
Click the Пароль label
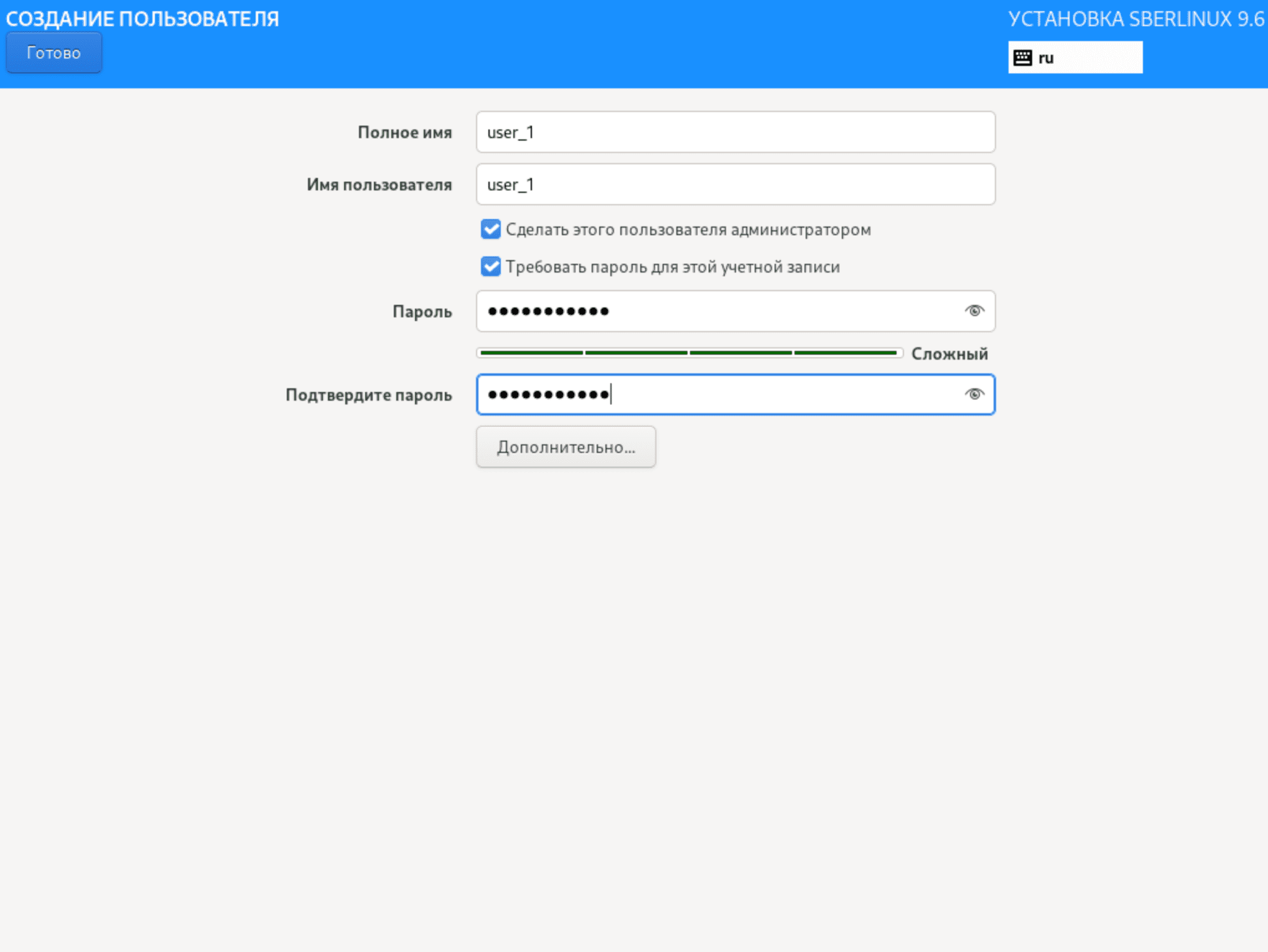[422, 312]
